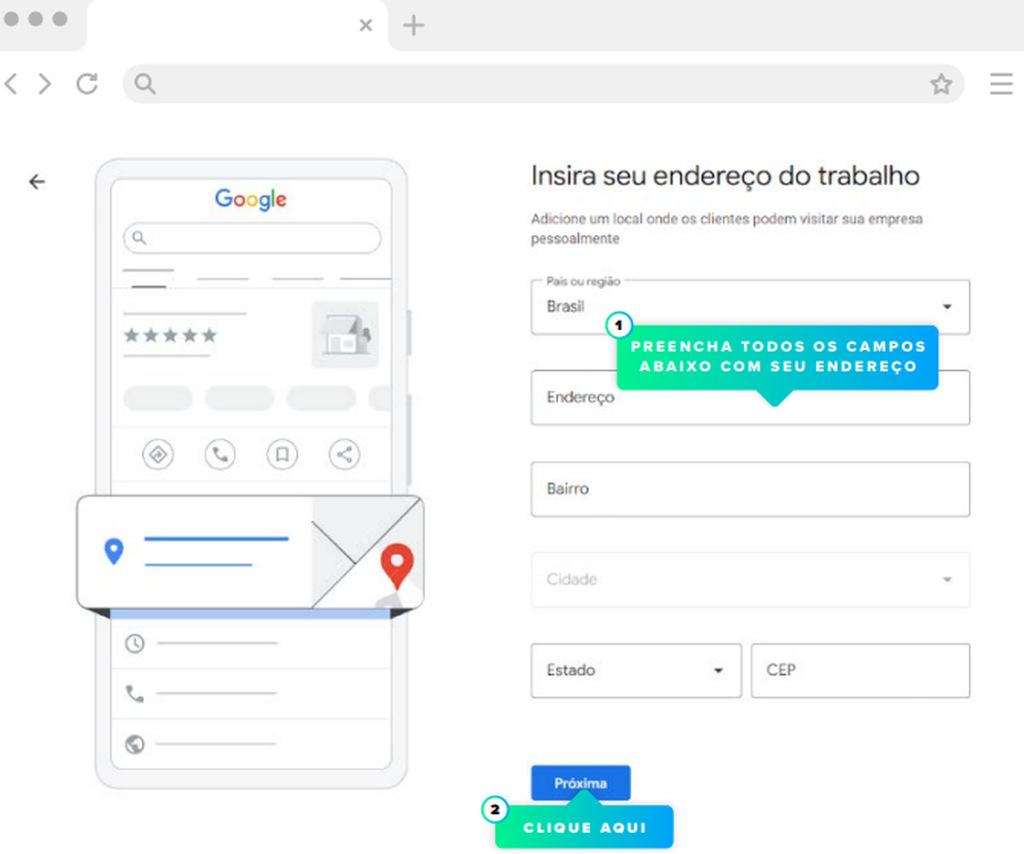The height and width of the screenshot is (854, 1024).
Task: Click the blue location pin icon
Action: point(114,551)
